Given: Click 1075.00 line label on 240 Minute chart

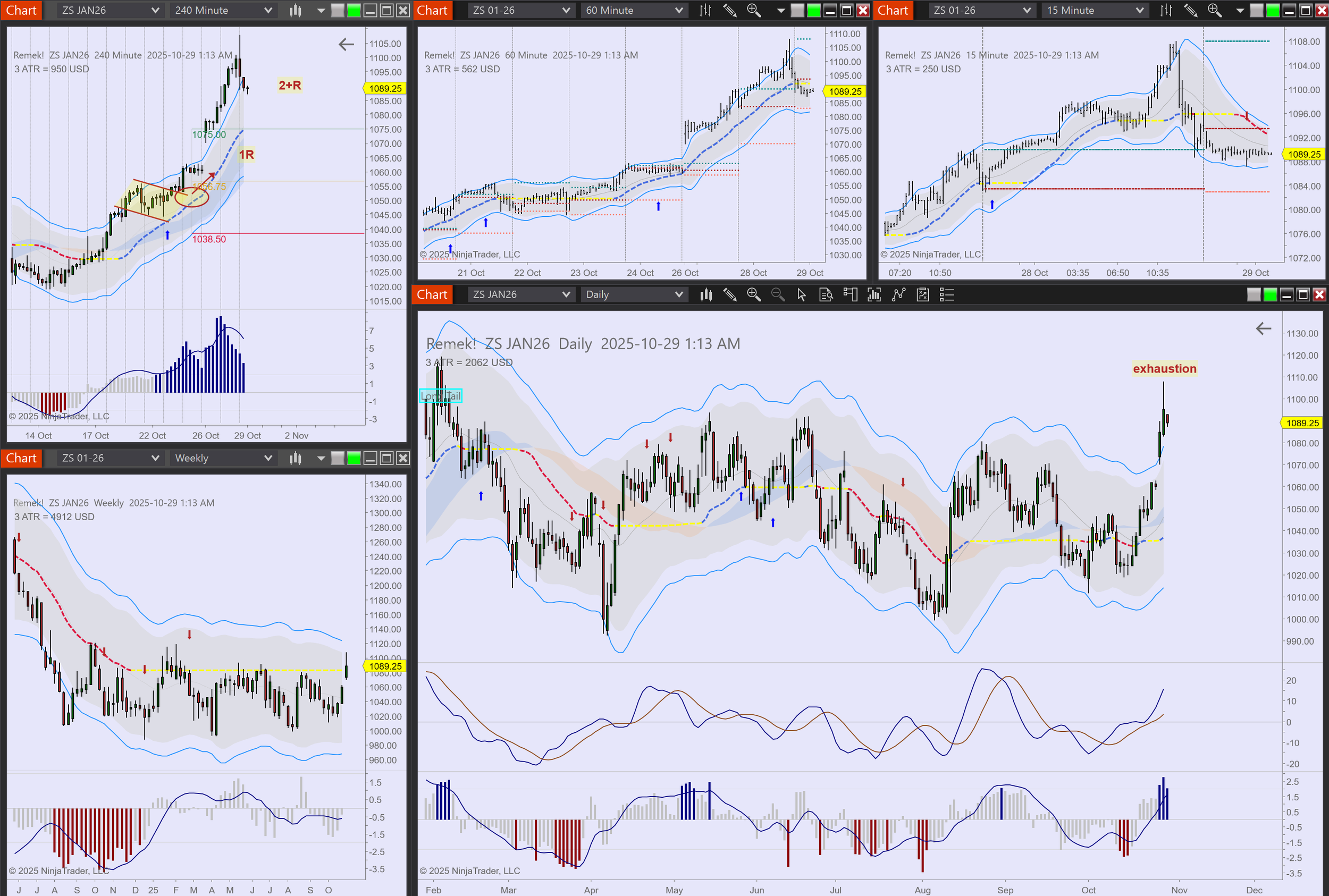Looking at the screenshot, I should pos(208,135).
